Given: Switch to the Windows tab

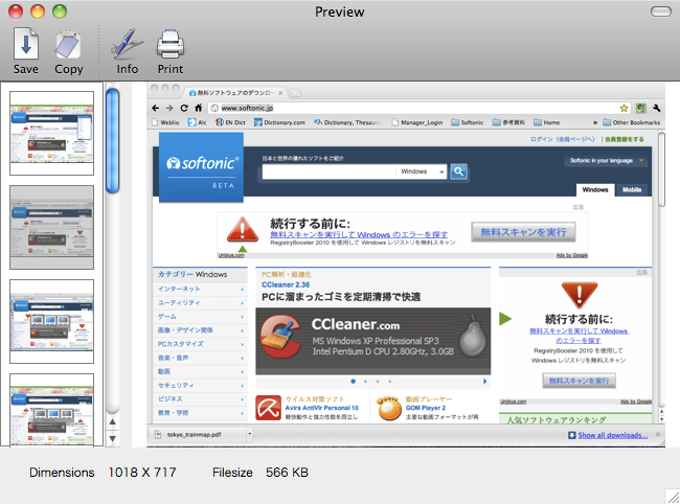Looking at the screenshot, I should [x=595, y=190].
